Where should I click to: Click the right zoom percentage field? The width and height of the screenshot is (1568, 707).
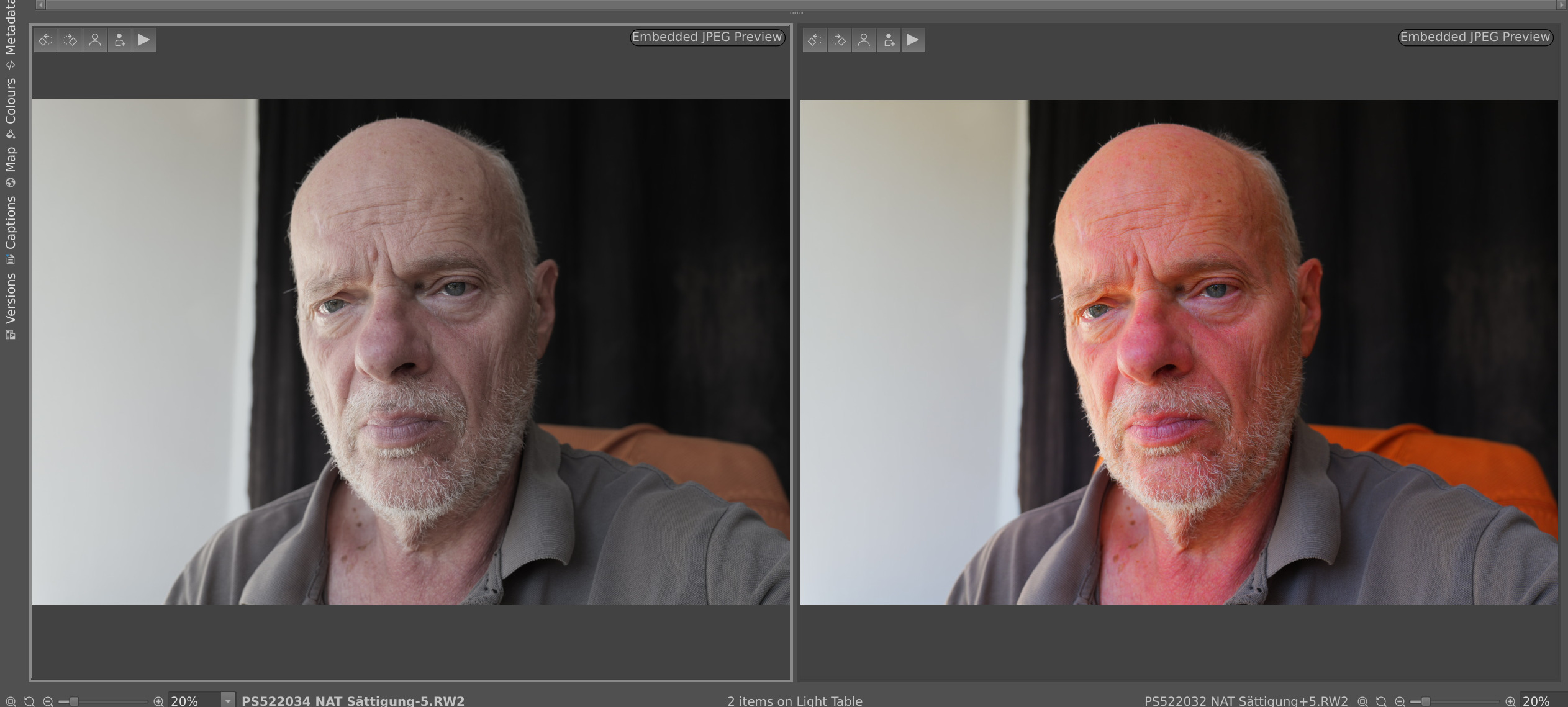(1543, 701)
